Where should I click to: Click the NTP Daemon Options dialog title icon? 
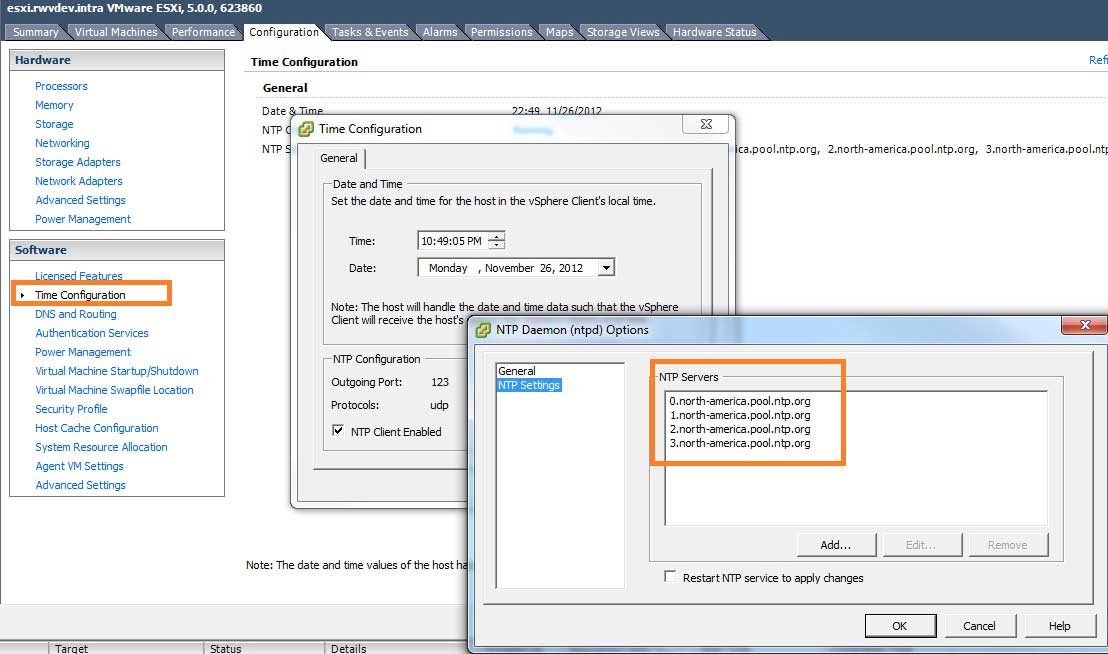[483, 330]
